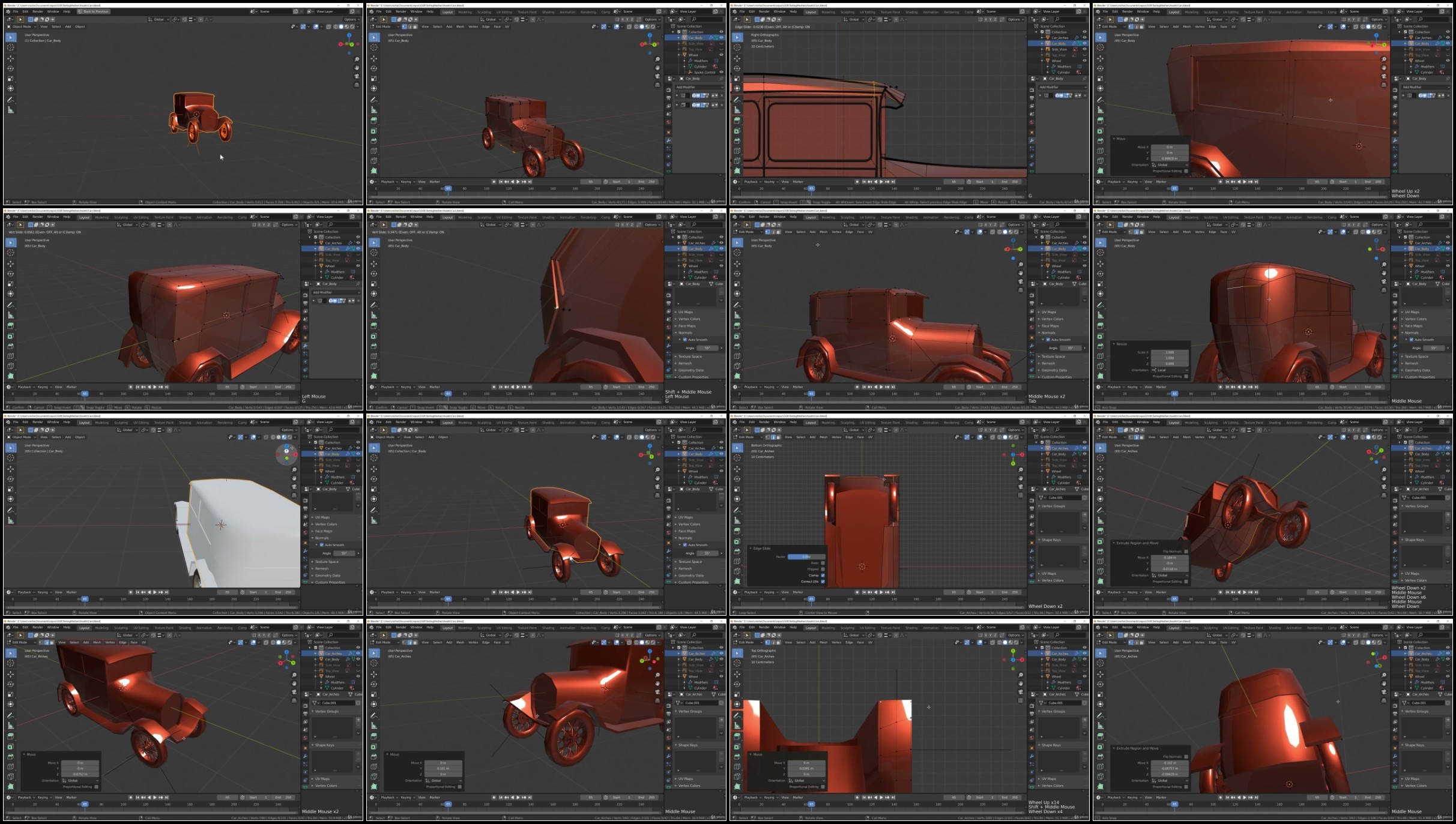The height and width of the screenshot is (824, 1456).
Task: Select Annotate tool in Right Orthographic frame
Action: coord(737,100)
